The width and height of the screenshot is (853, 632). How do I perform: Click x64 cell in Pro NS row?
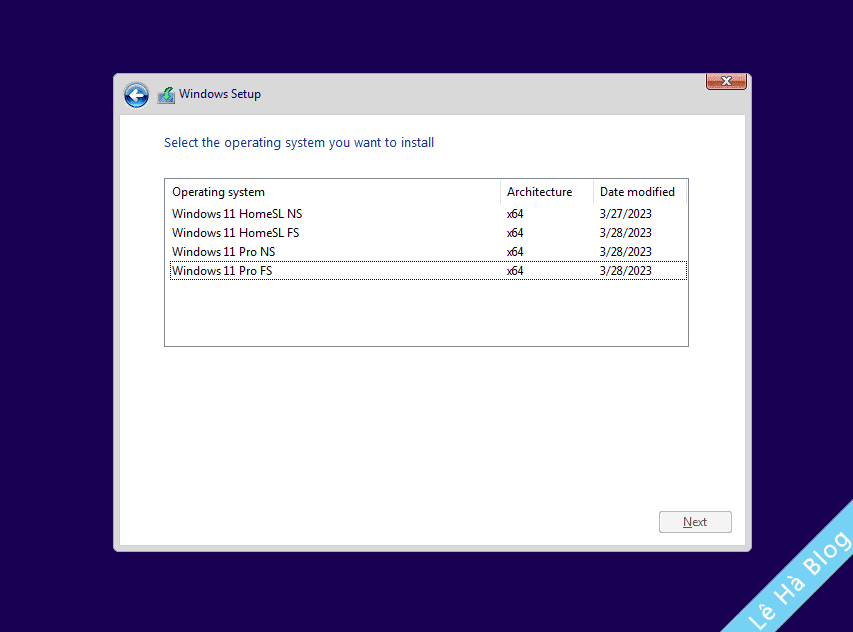click(515, 252)
